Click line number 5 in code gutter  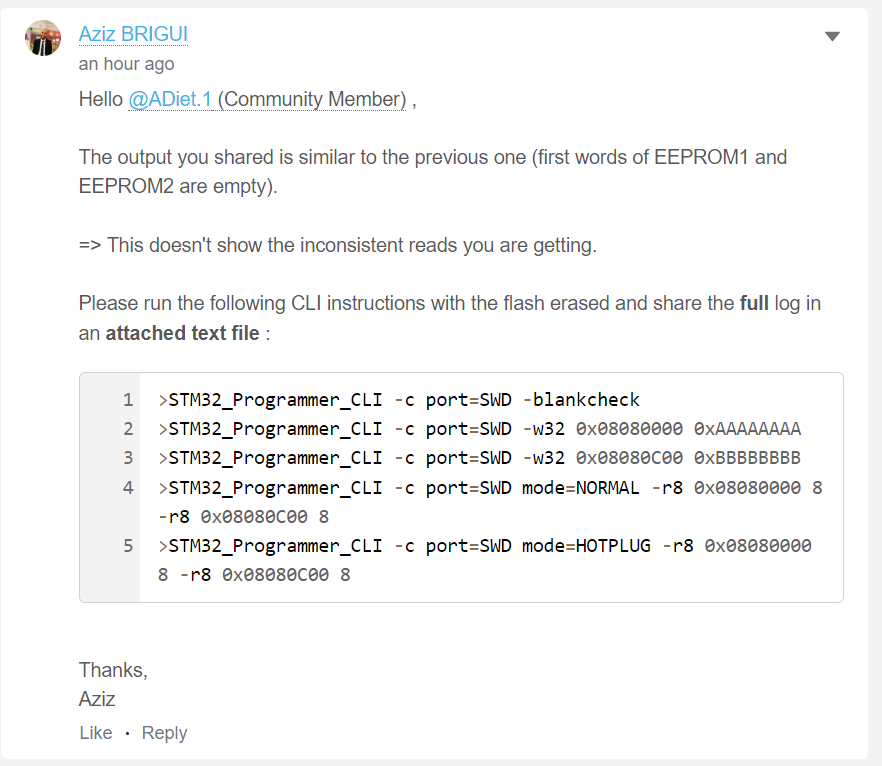128,546
